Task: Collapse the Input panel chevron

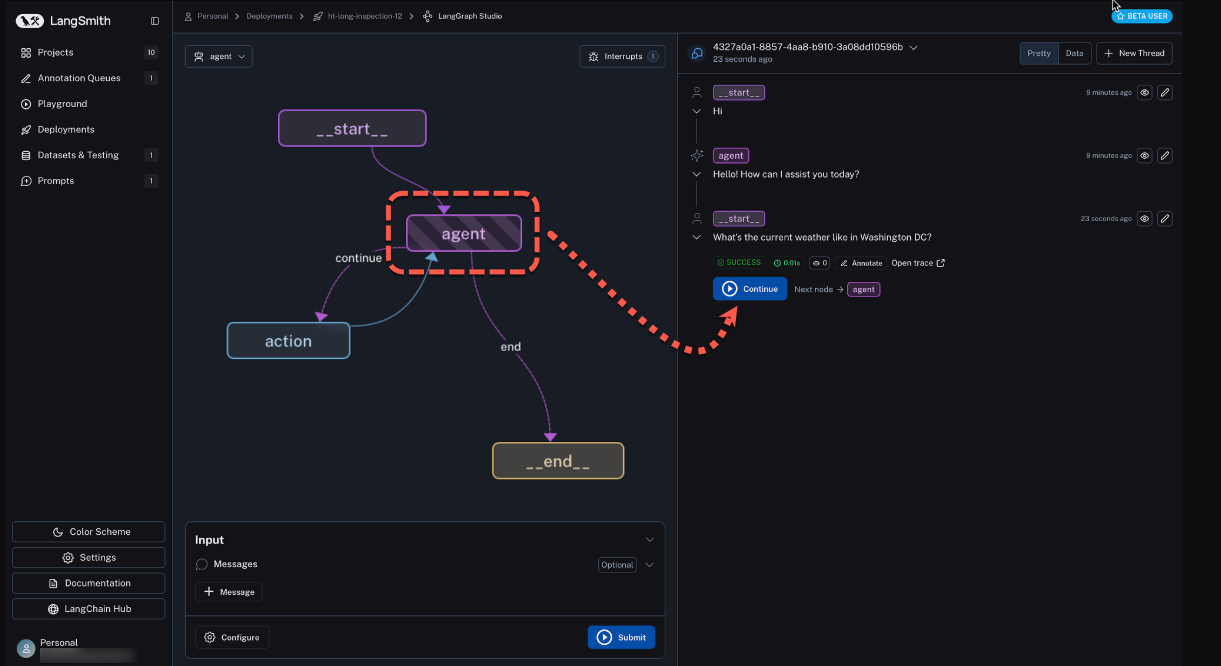Action: (650, 540)
